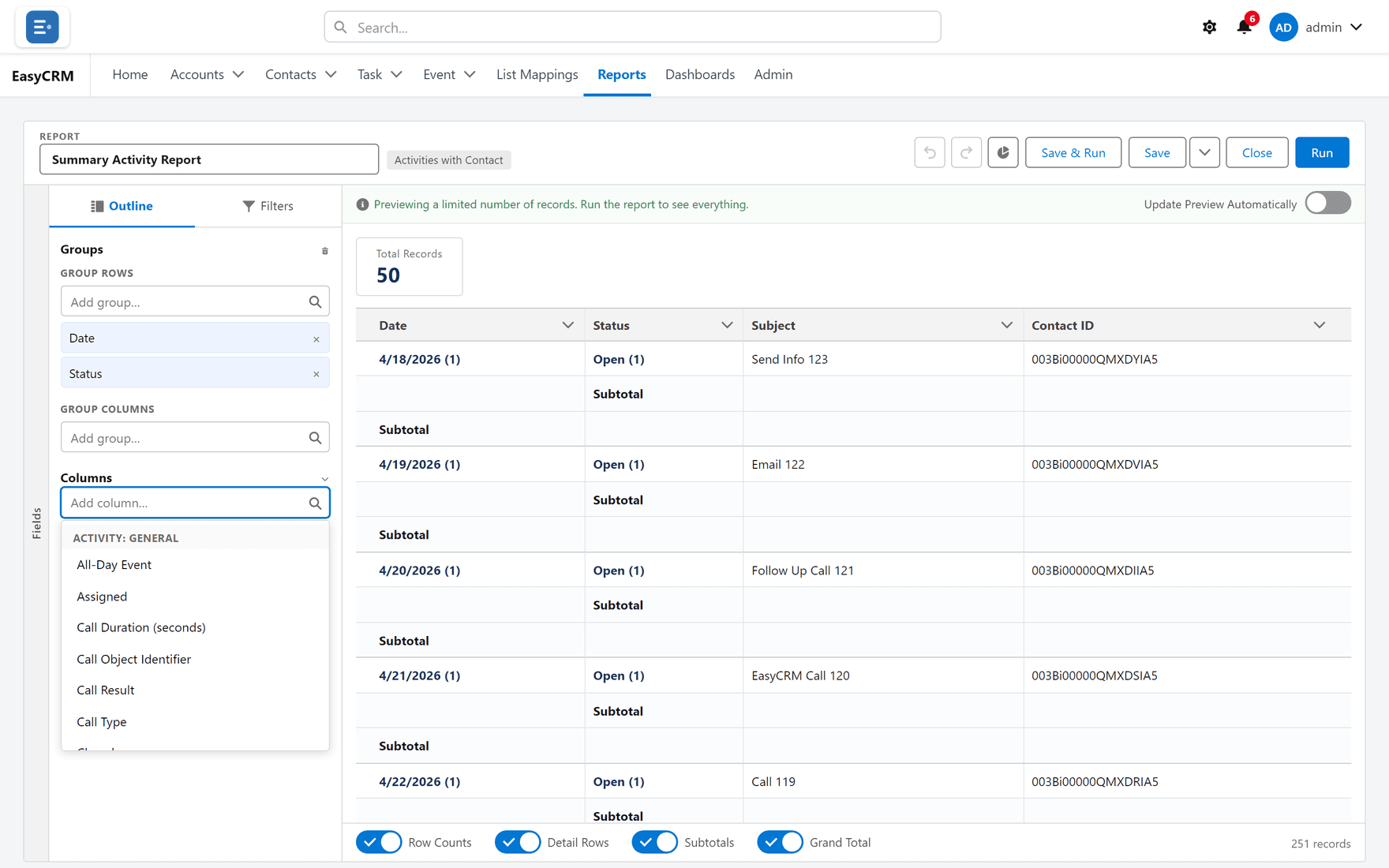Redo the report change

click(966, 152)
